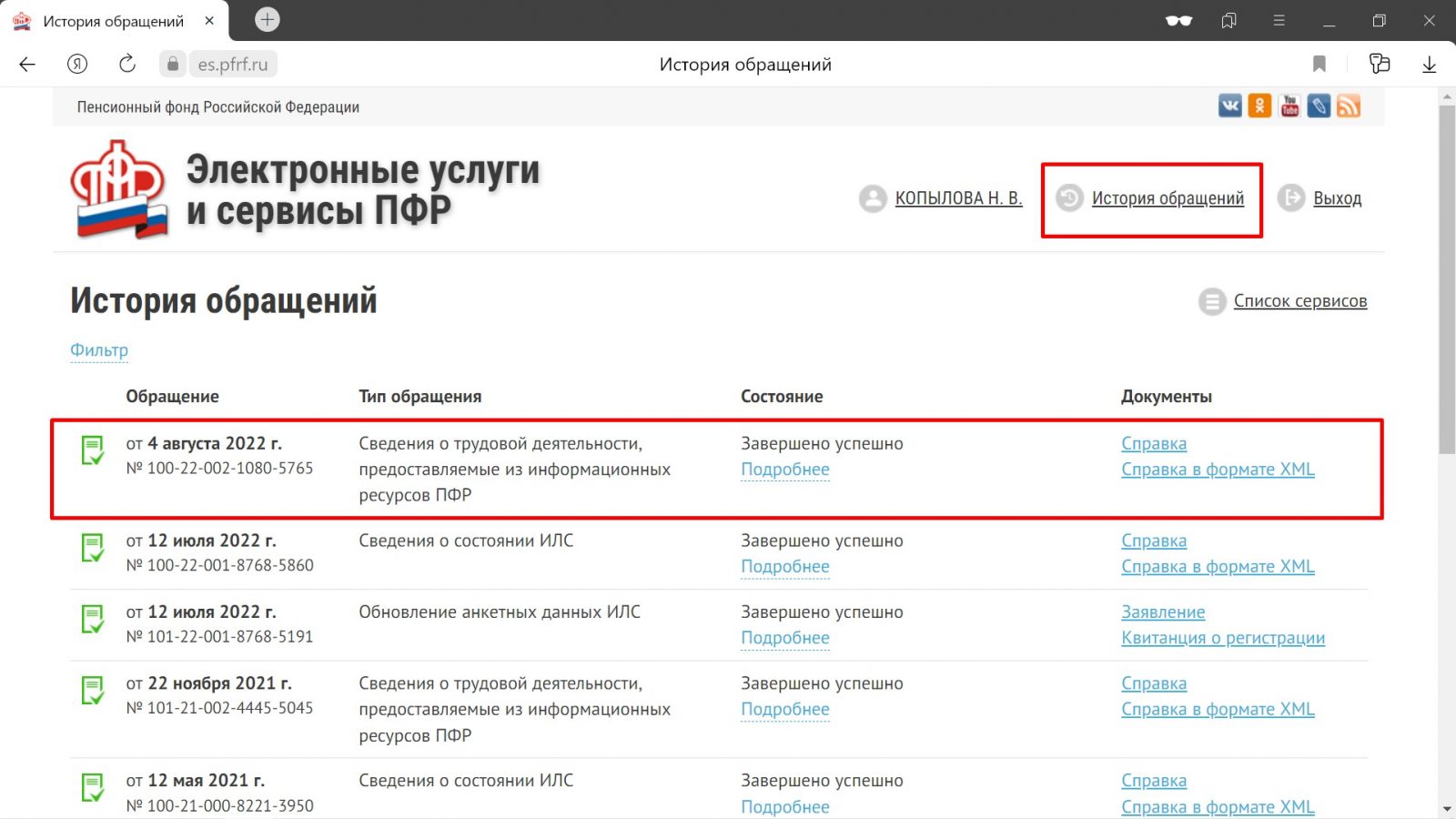Expand Подробнее for Обновление анкетных данных ИЛС

[x=784, y=638]
